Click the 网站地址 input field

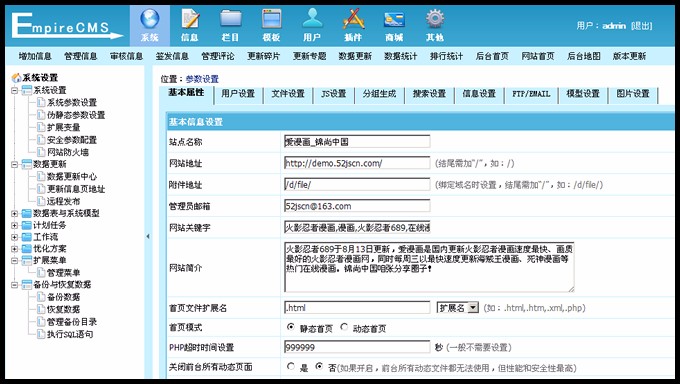click(x=357, y=163)
